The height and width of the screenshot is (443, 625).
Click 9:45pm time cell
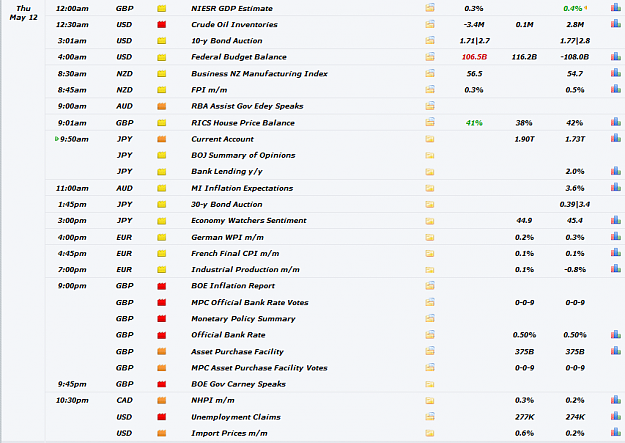coord(72,384)
